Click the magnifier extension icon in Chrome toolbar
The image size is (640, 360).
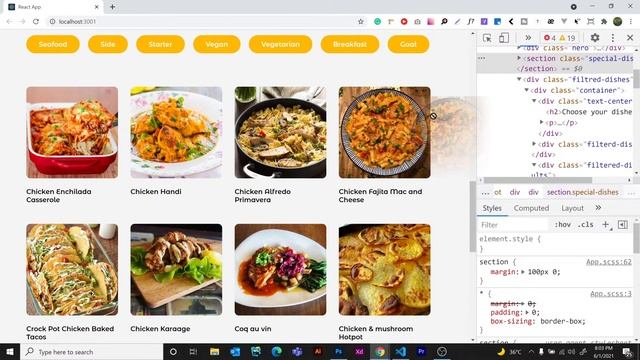pyautogui.click(x=444, y=22)
